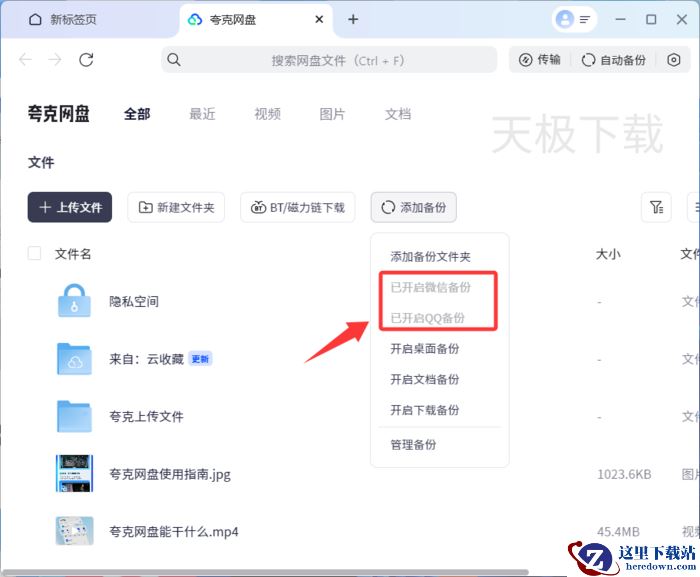Select the 文档 category tab
Screen dimensions: 700x577
[398, 114]
